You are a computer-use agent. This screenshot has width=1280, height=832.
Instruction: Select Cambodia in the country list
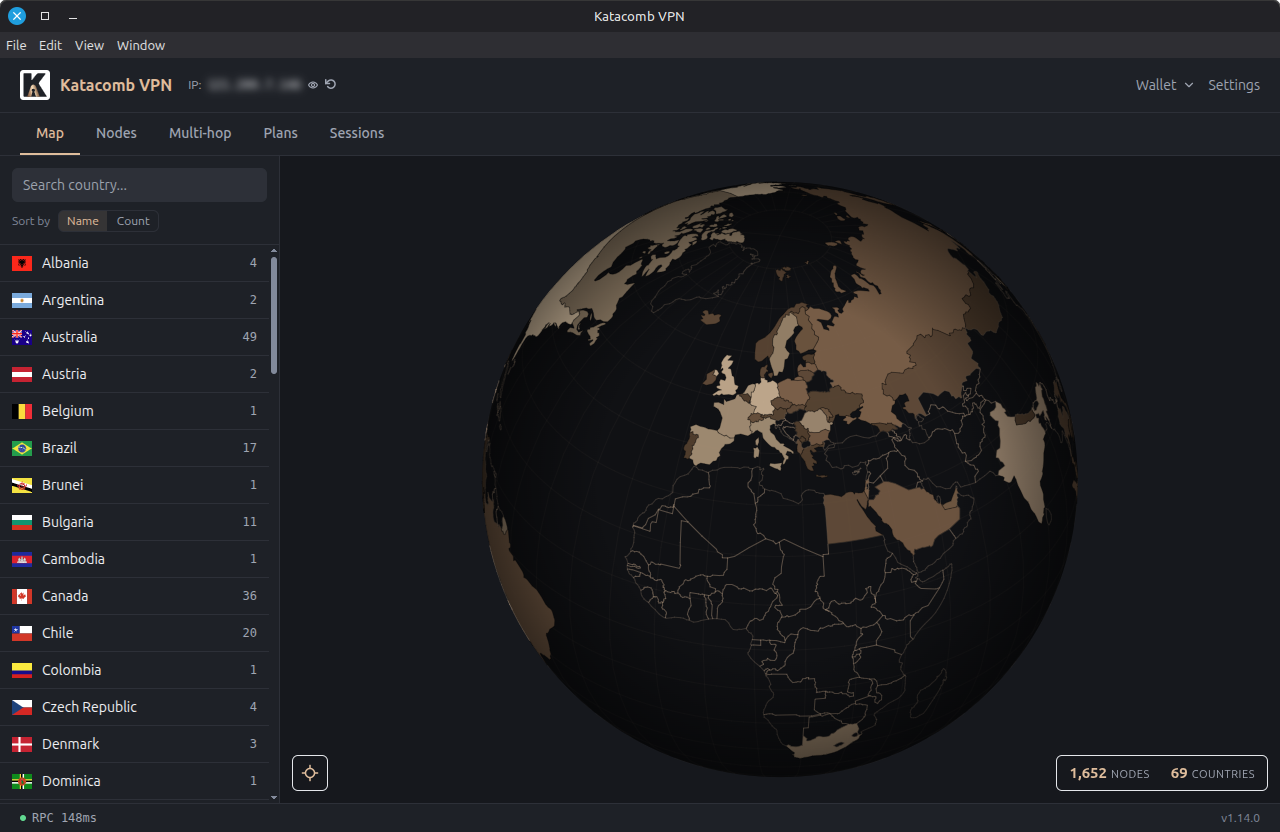135,559
